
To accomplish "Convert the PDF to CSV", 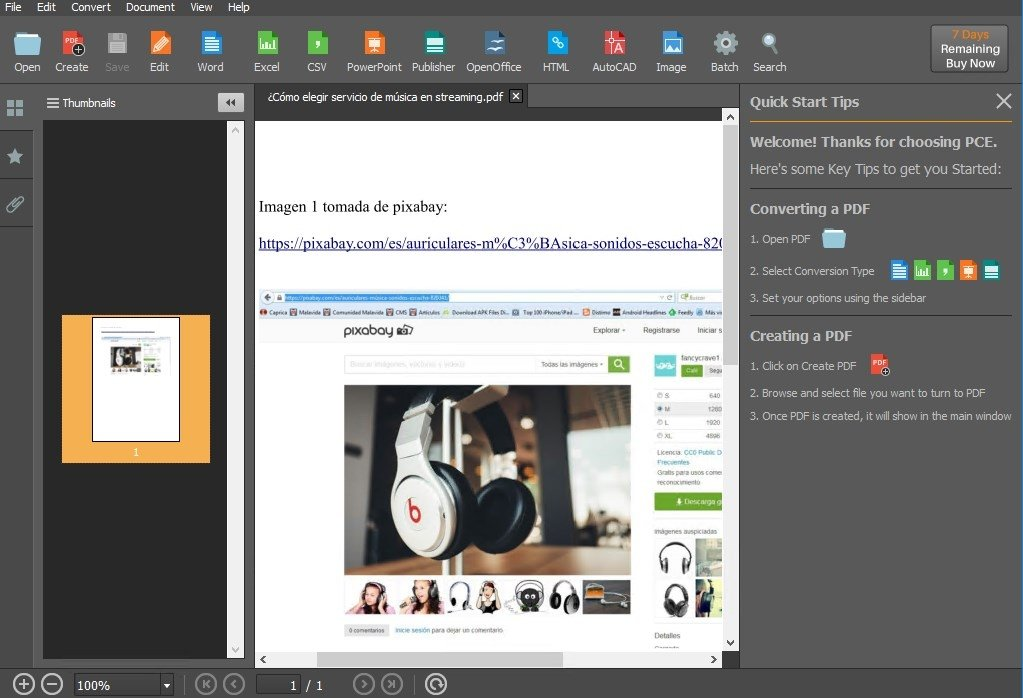I will pos(317,52).
